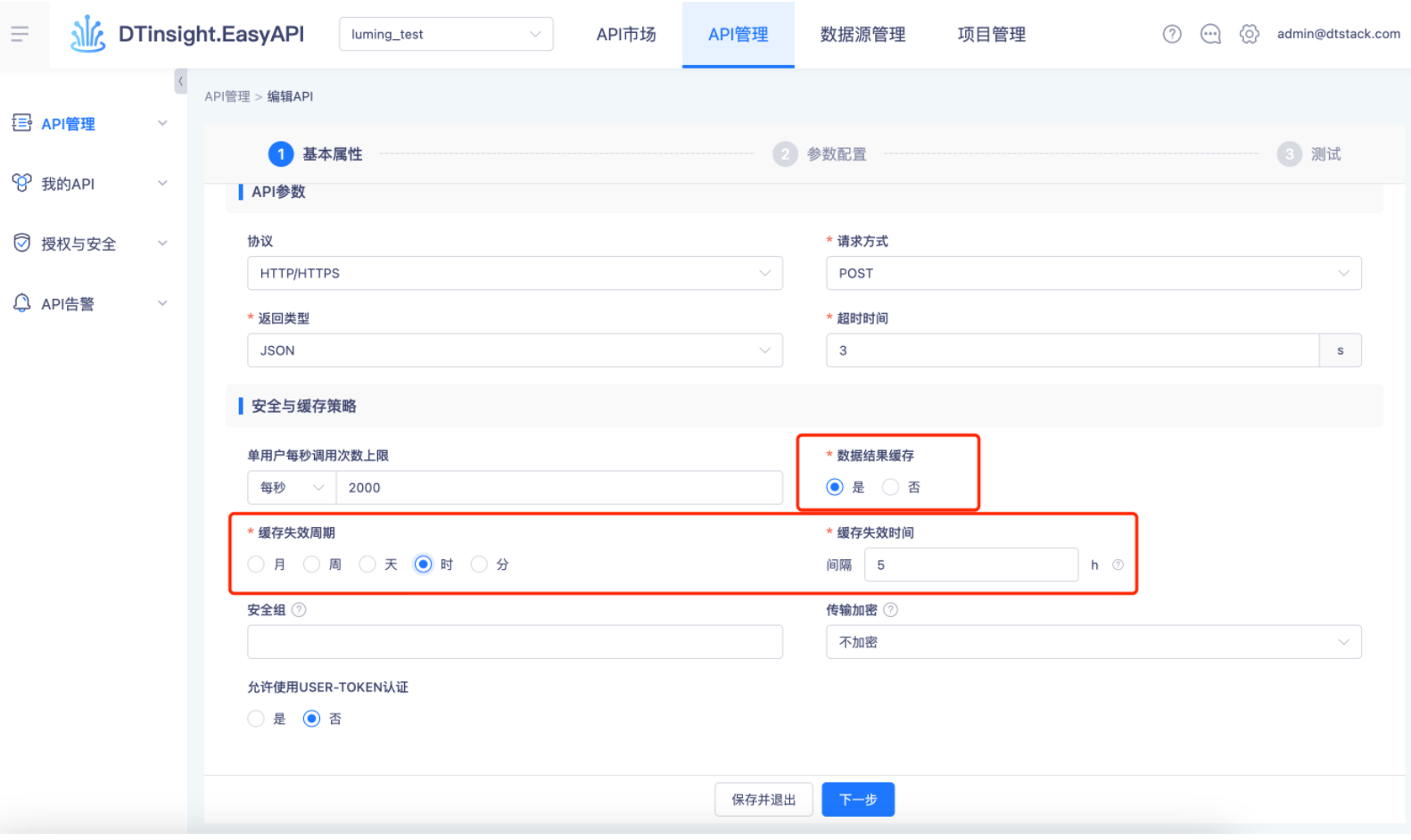The height and width of the screenshot is (840, 1411).
Task: Switch to 项目管理 tab
Action: 992,34
